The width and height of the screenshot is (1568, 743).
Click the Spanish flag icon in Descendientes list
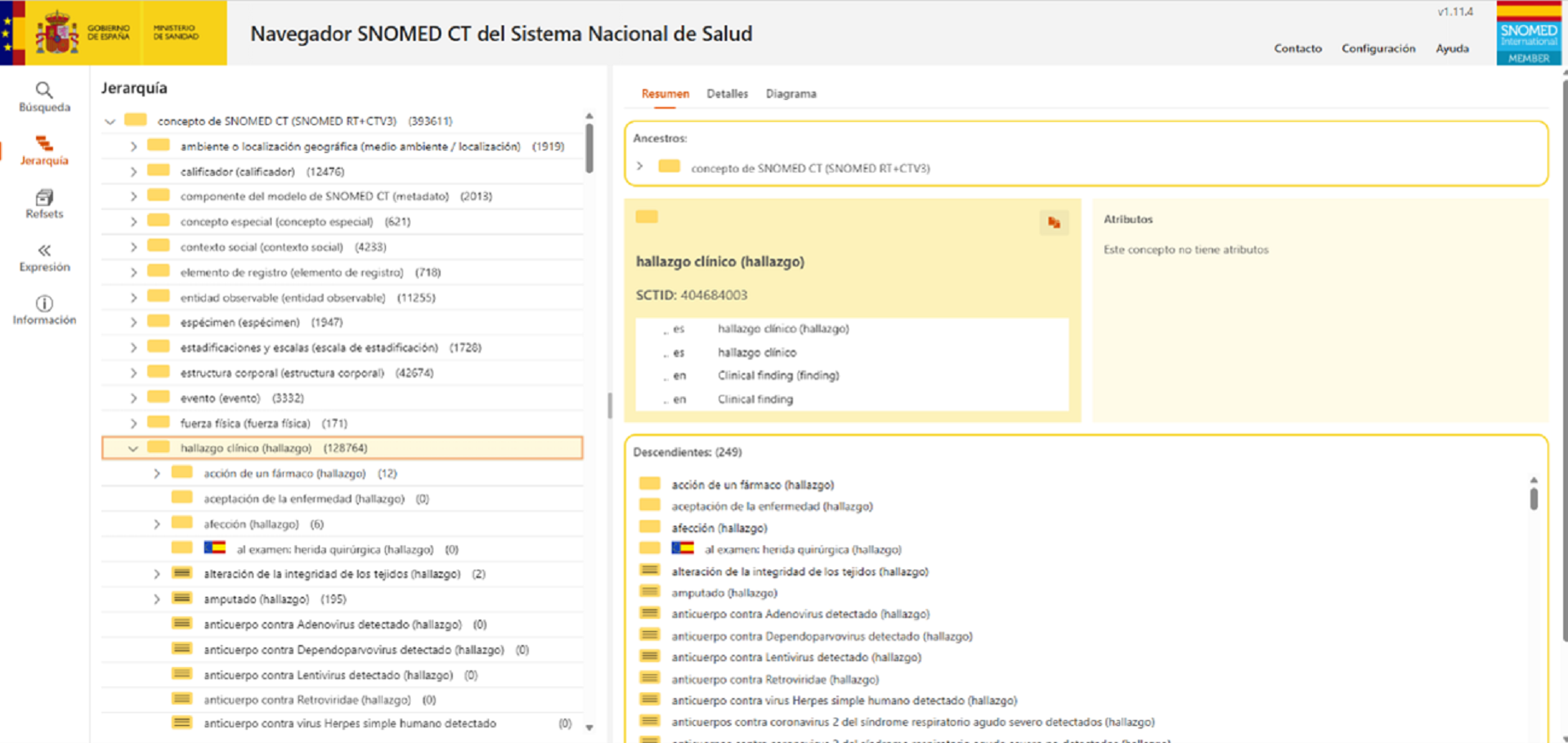683,548
